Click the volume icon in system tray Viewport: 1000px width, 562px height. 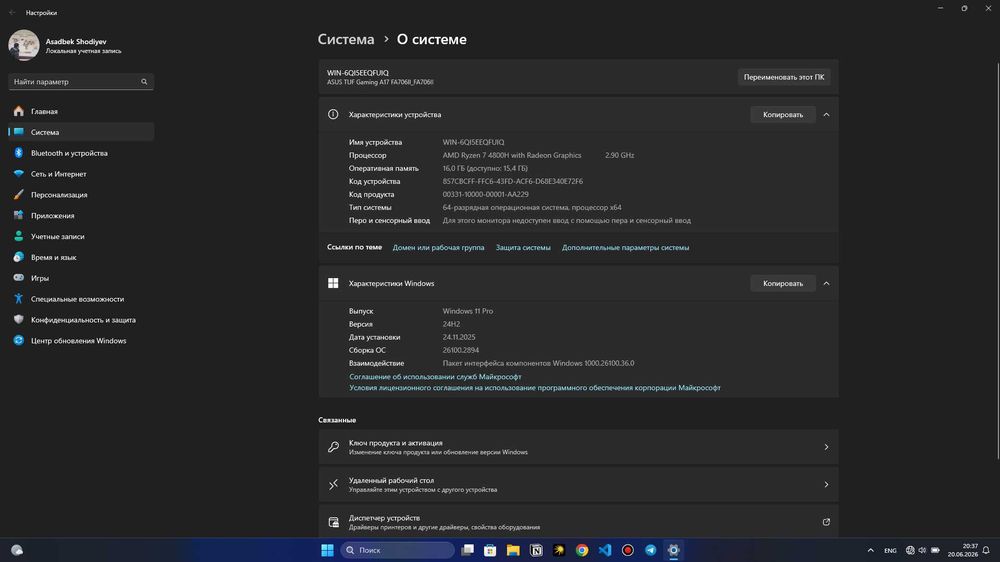coord(922,550)
